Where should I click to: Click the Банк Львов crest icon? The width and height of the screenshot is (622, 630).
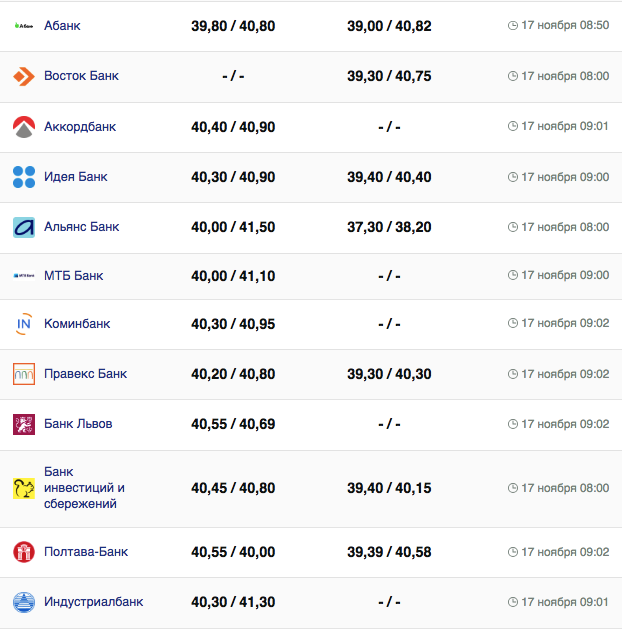24,424
